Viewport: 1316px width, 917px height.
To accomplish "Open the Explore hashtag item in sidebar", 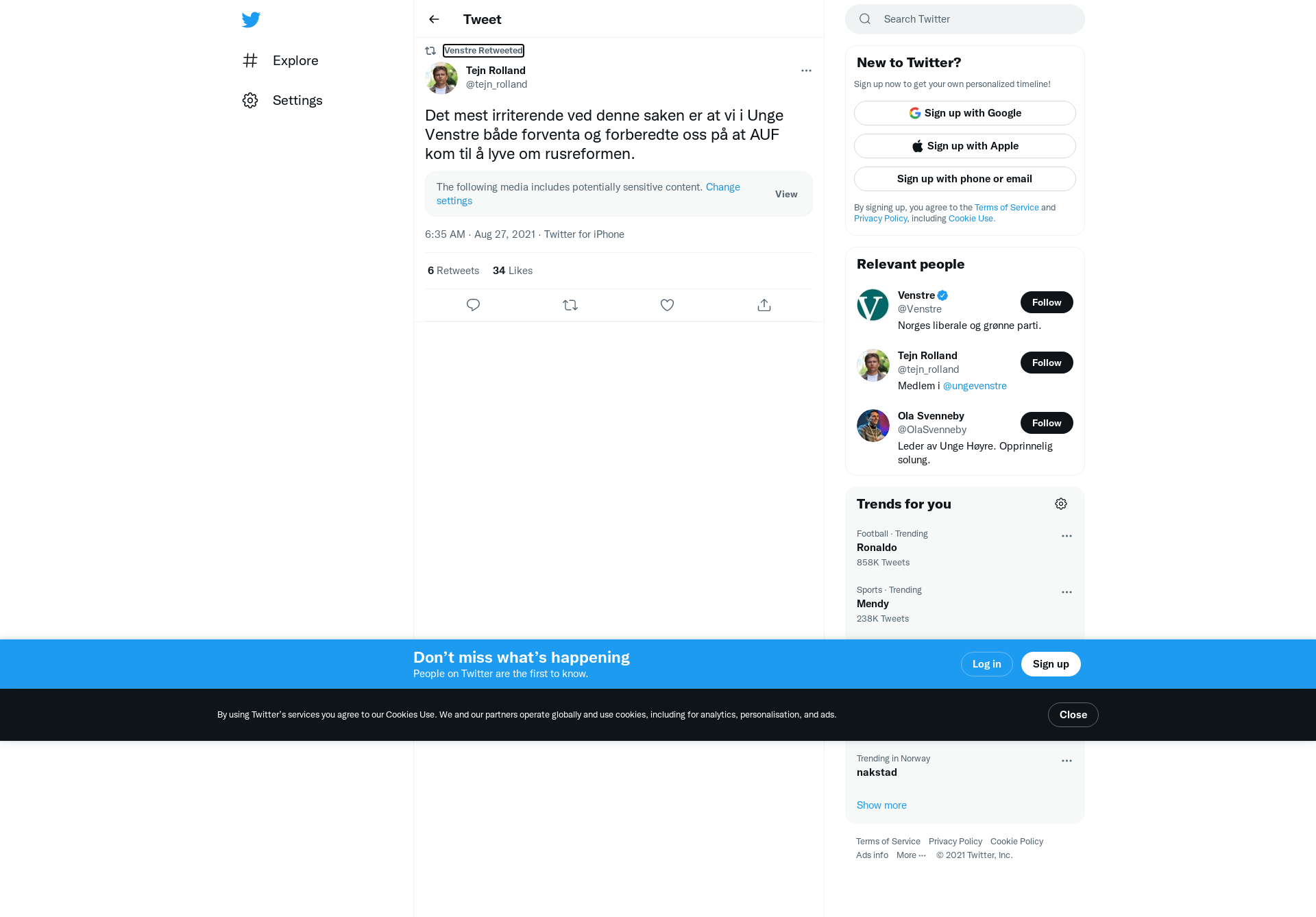I will 280,60.
